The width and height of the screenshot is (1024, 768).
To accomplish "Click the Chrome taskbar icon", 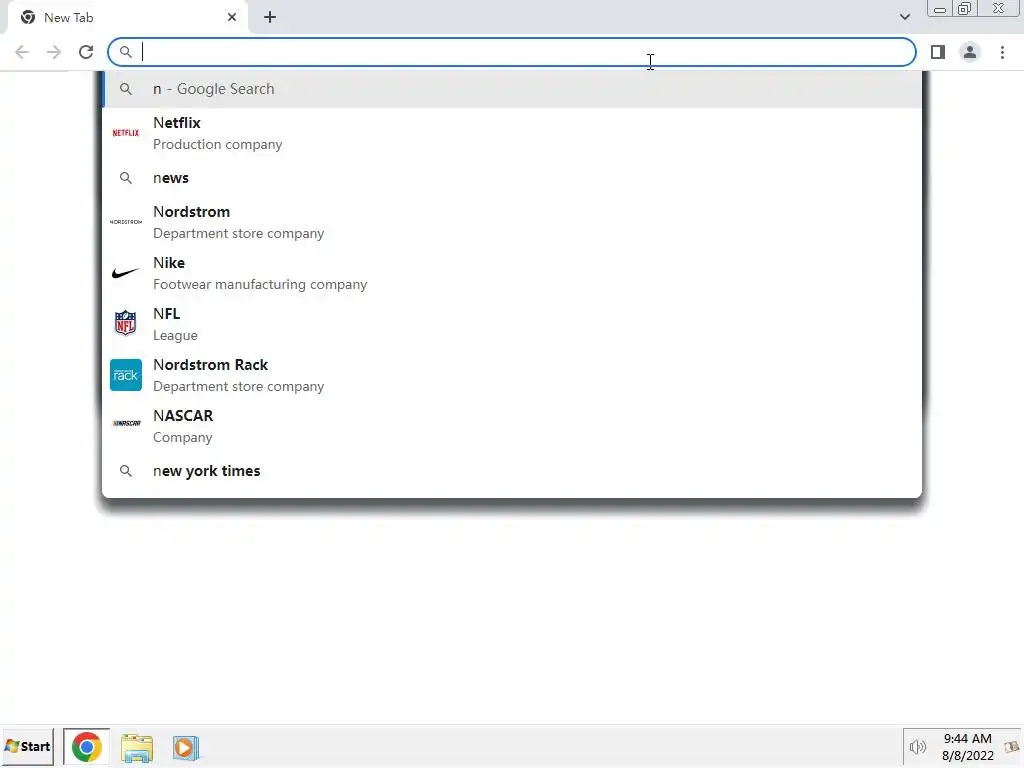I will (86, 747).
